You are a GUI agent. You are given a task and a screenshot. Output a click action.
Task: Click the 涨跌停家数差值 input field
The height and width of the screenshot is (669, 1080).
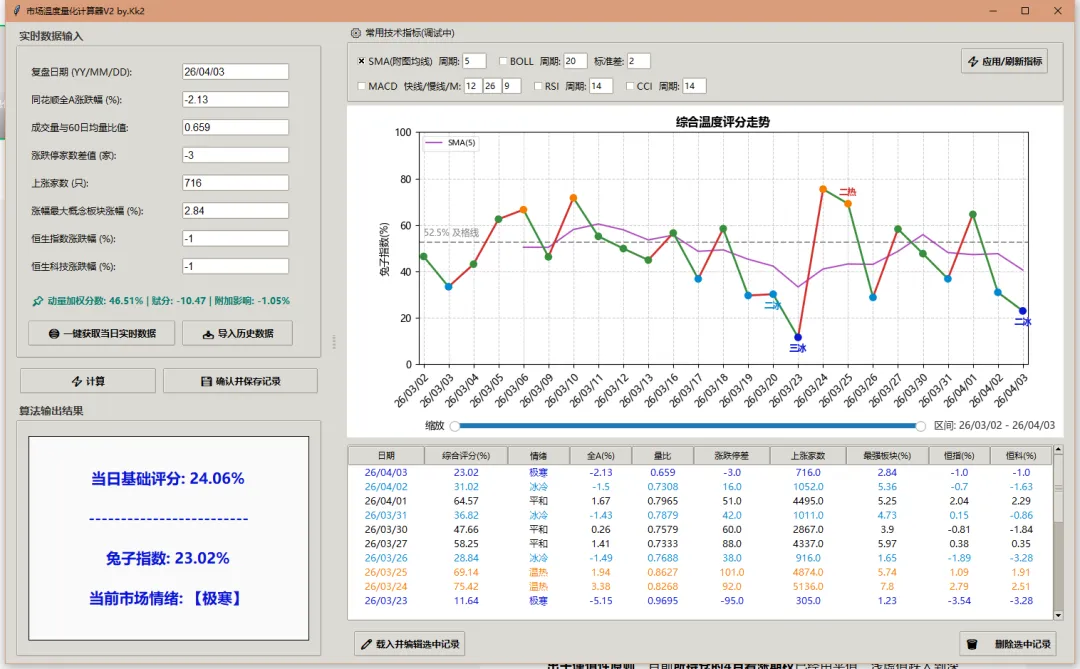[x=236, y=155]
